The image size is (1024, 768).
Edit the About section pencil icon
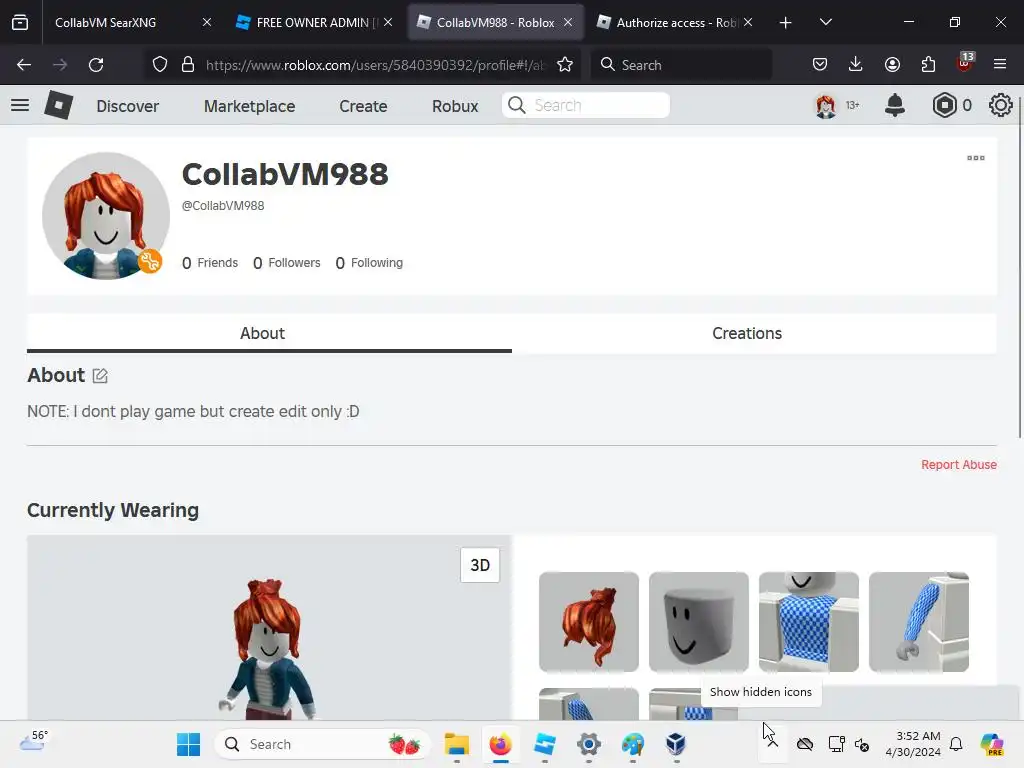coord(100,376)
